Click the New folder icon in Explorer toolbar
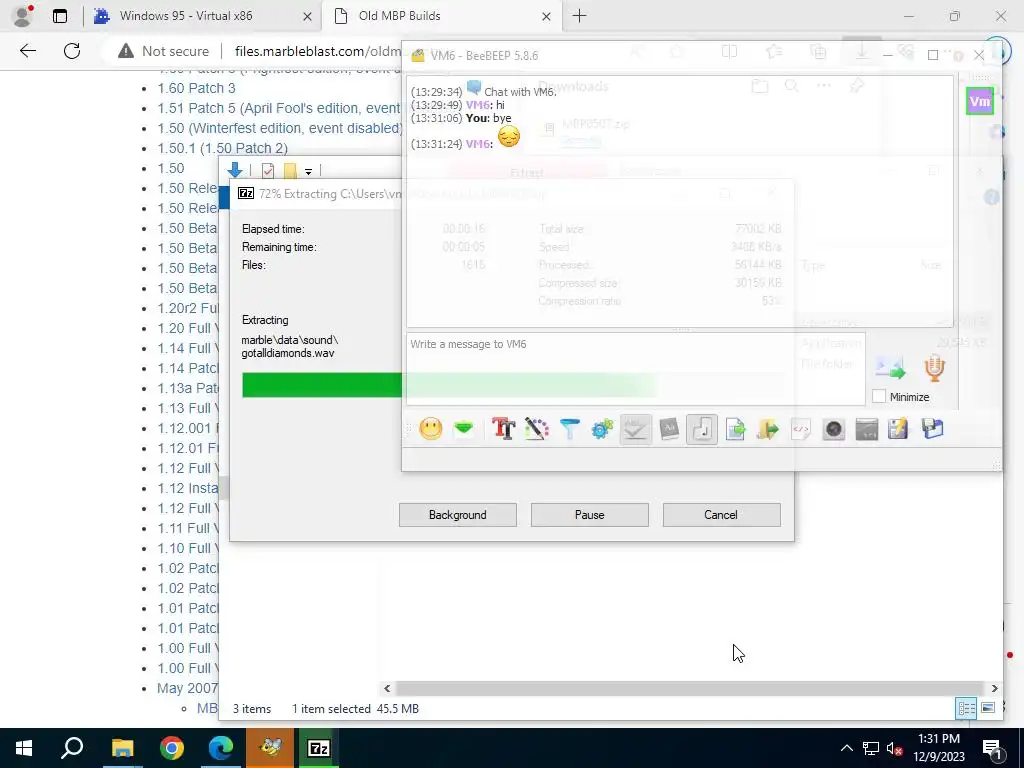The height and width of the screenshot is (768, 1024). pyautogui.click(x=290, y=170)
